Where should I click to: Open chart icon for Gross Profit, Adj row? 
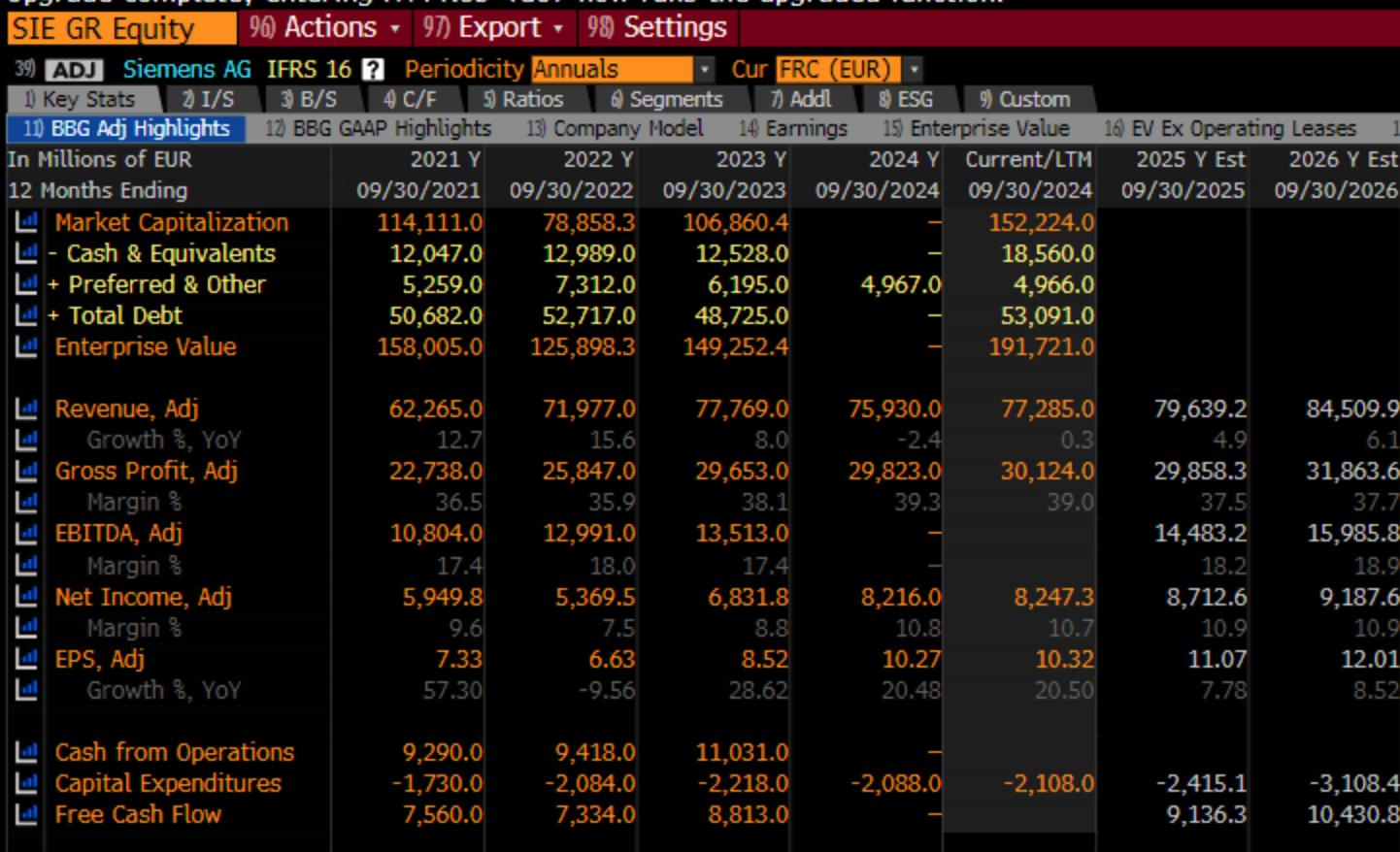coord(26,471)
